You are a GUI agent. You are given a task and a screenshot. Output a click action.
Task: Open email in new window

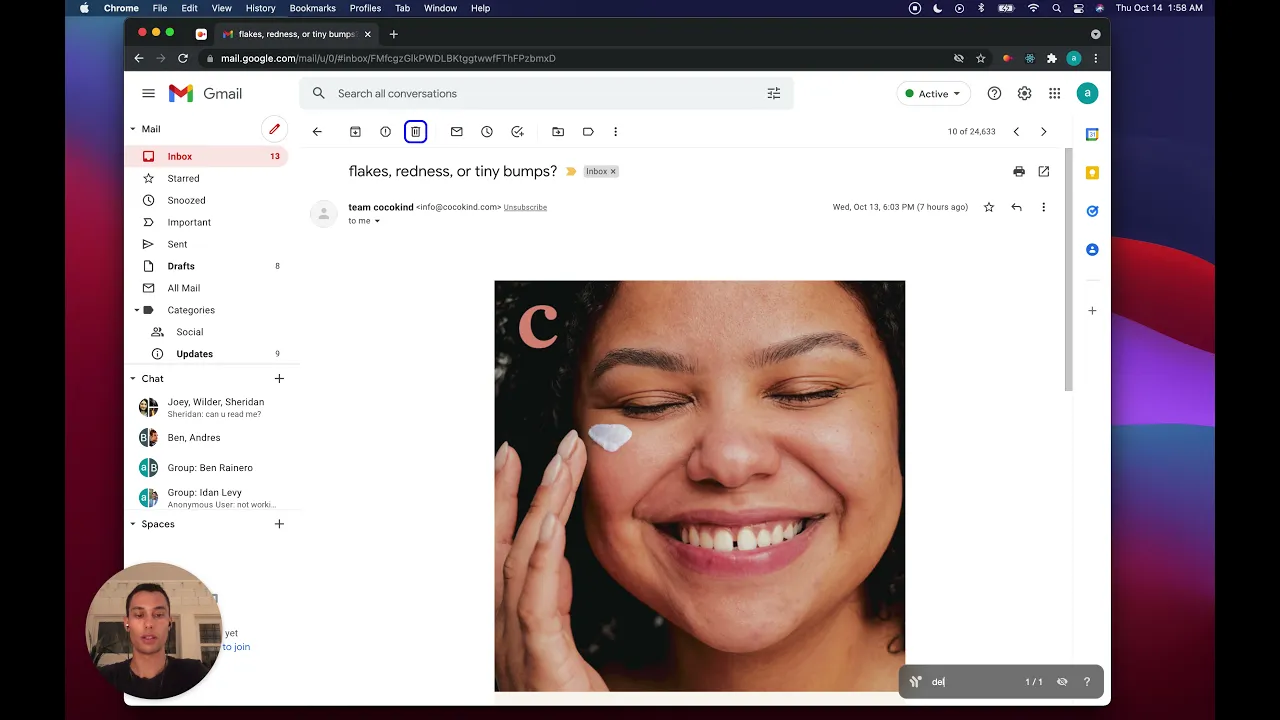click(x=1044, y=172)
